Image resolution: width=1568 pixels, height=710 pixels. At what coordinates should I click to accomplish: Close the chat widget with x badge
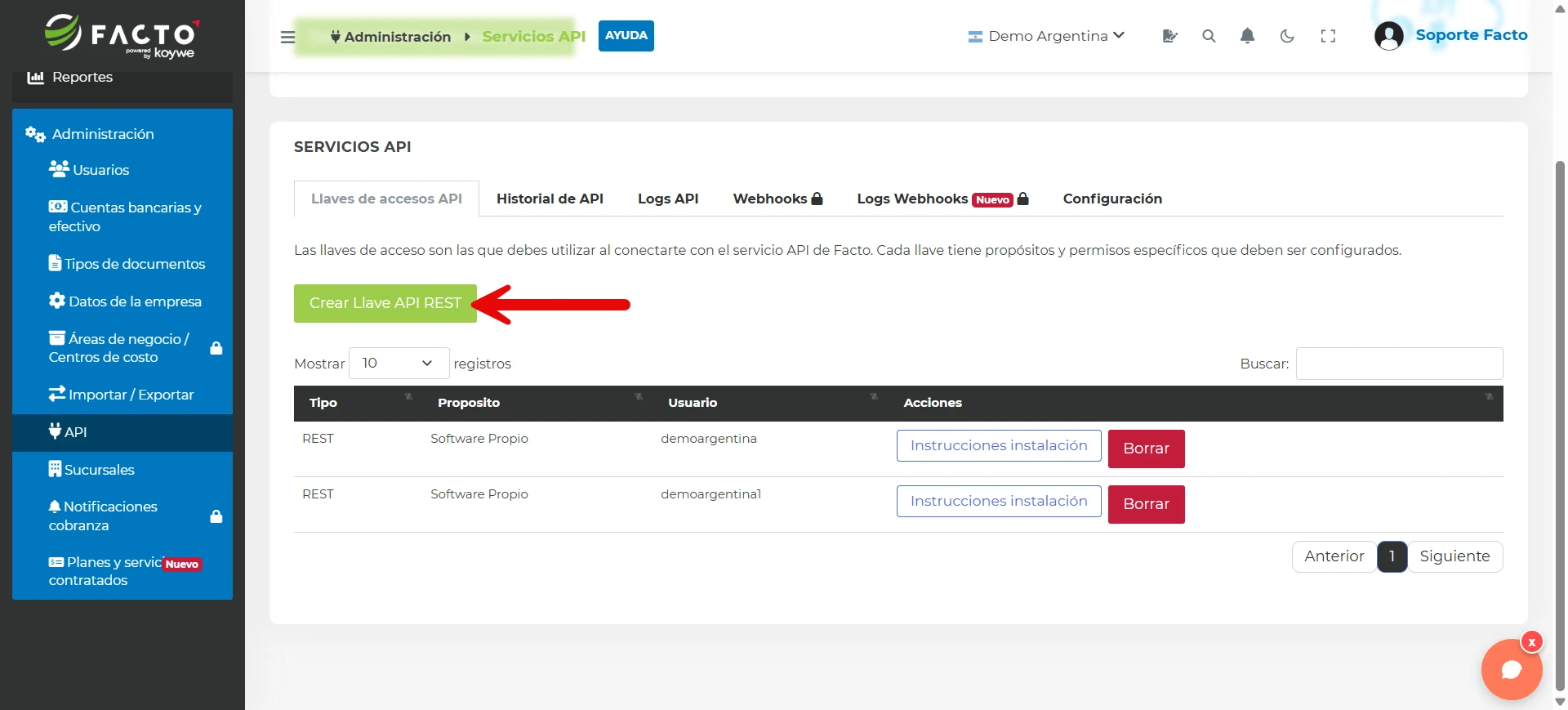pos(1532,642)
